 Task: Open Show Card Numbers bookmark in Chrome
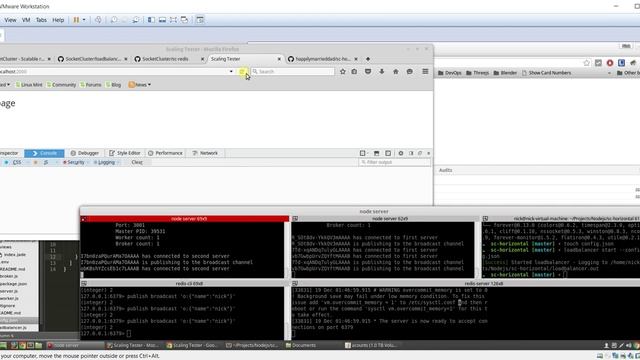tap(546, 73)
